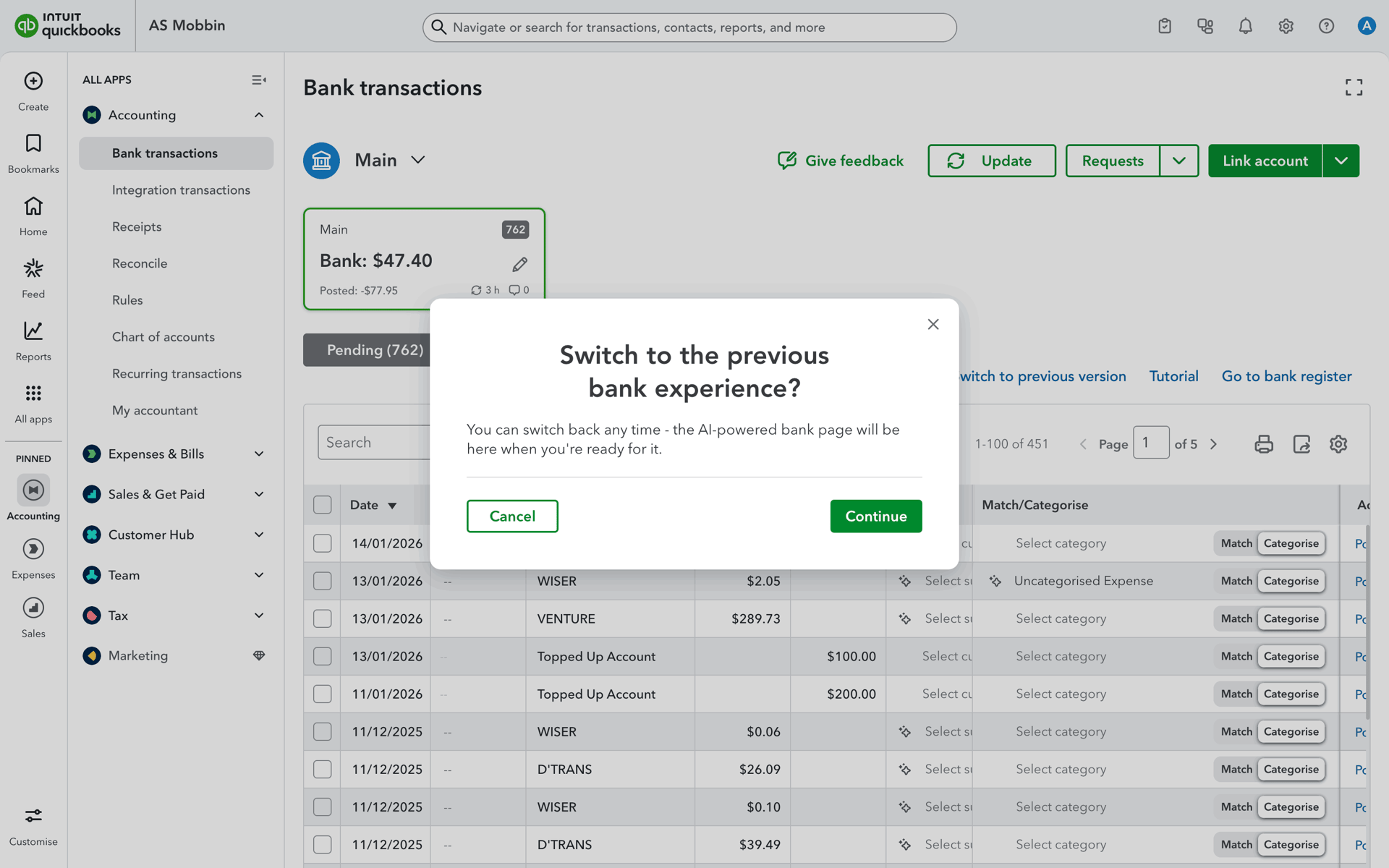Click the print icon above table
This screenshot has width=1389, height=868.
1264,444
